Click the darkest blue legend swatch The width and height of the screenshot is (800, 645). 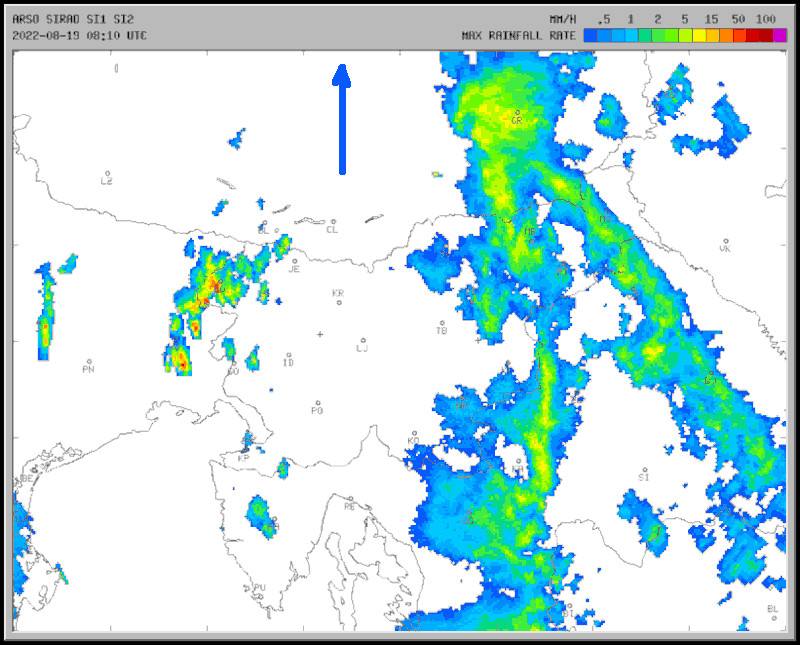pos(591,35)
